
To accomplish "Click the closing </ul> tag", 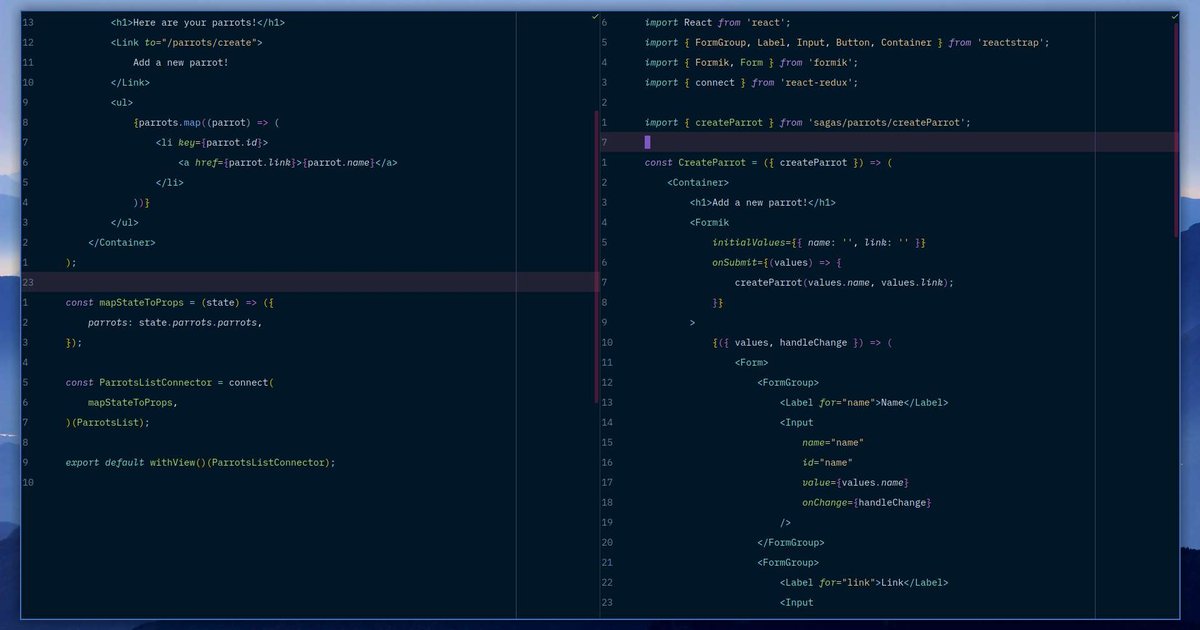I will 125,222.
